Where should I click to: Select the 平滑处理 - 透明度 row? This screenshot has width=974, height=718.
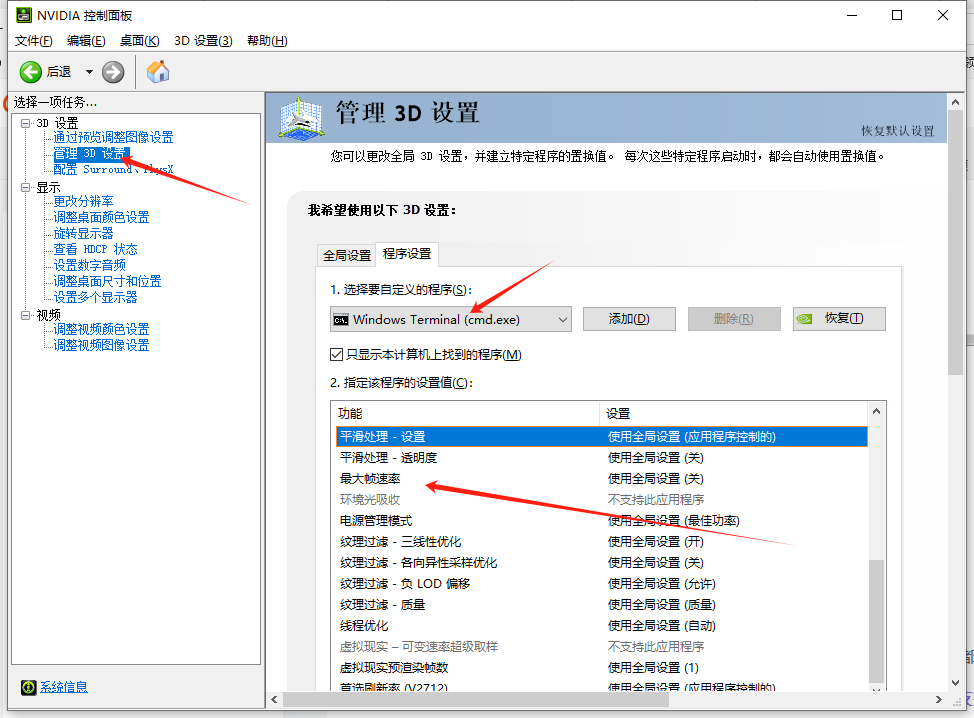(601, 458)
